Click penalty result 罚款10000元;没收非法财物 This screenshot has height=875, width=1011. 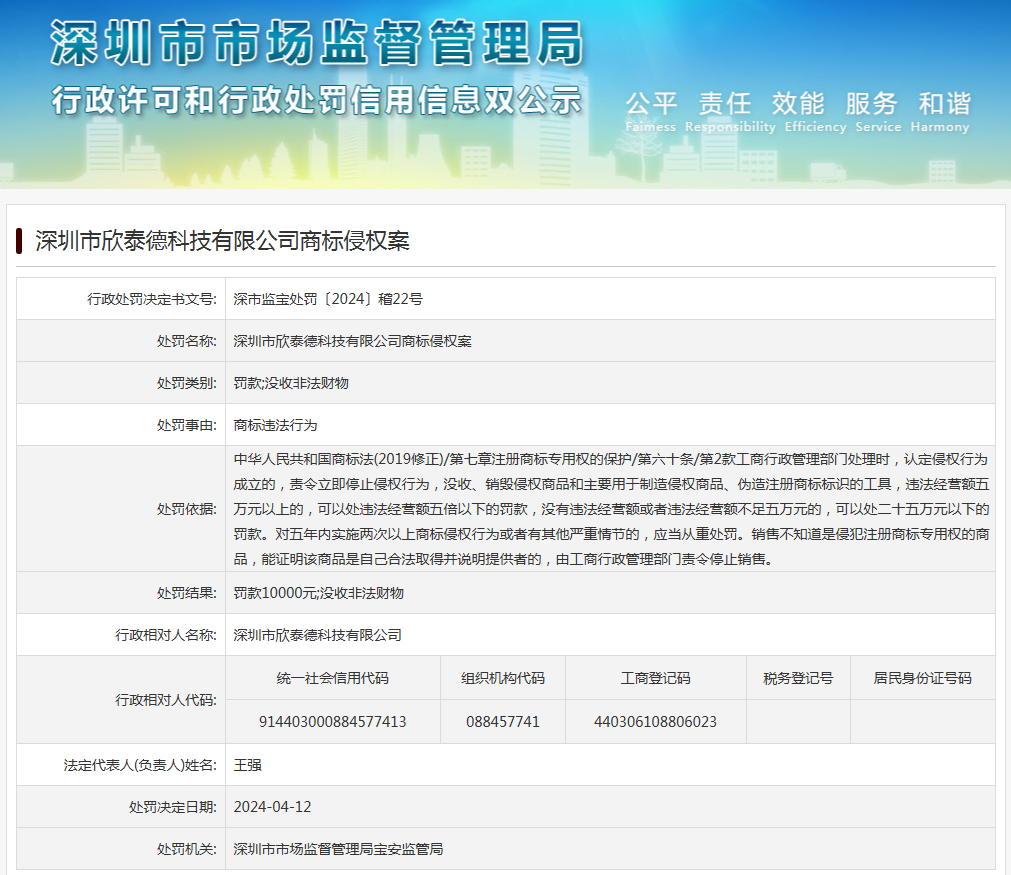[x=319, y=593]
